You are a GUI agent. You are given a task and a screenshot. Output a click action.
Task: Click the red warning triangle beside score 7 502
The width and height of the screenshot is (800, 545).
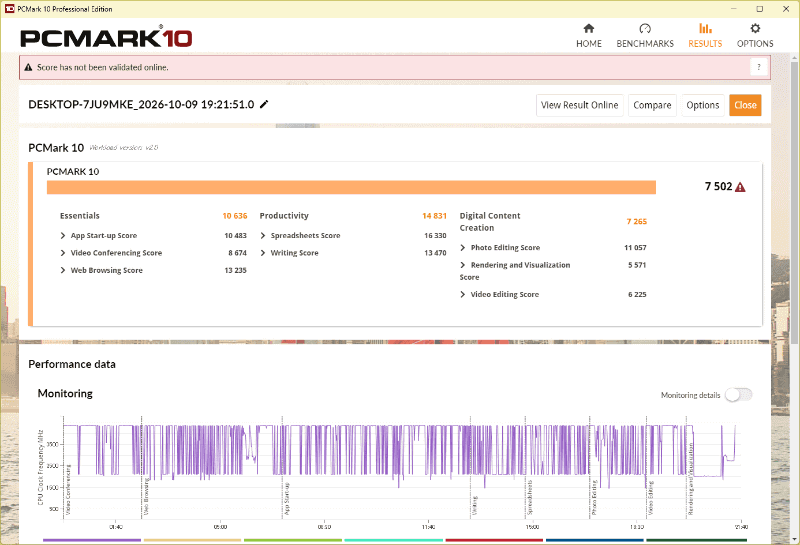tap(740, 187)
